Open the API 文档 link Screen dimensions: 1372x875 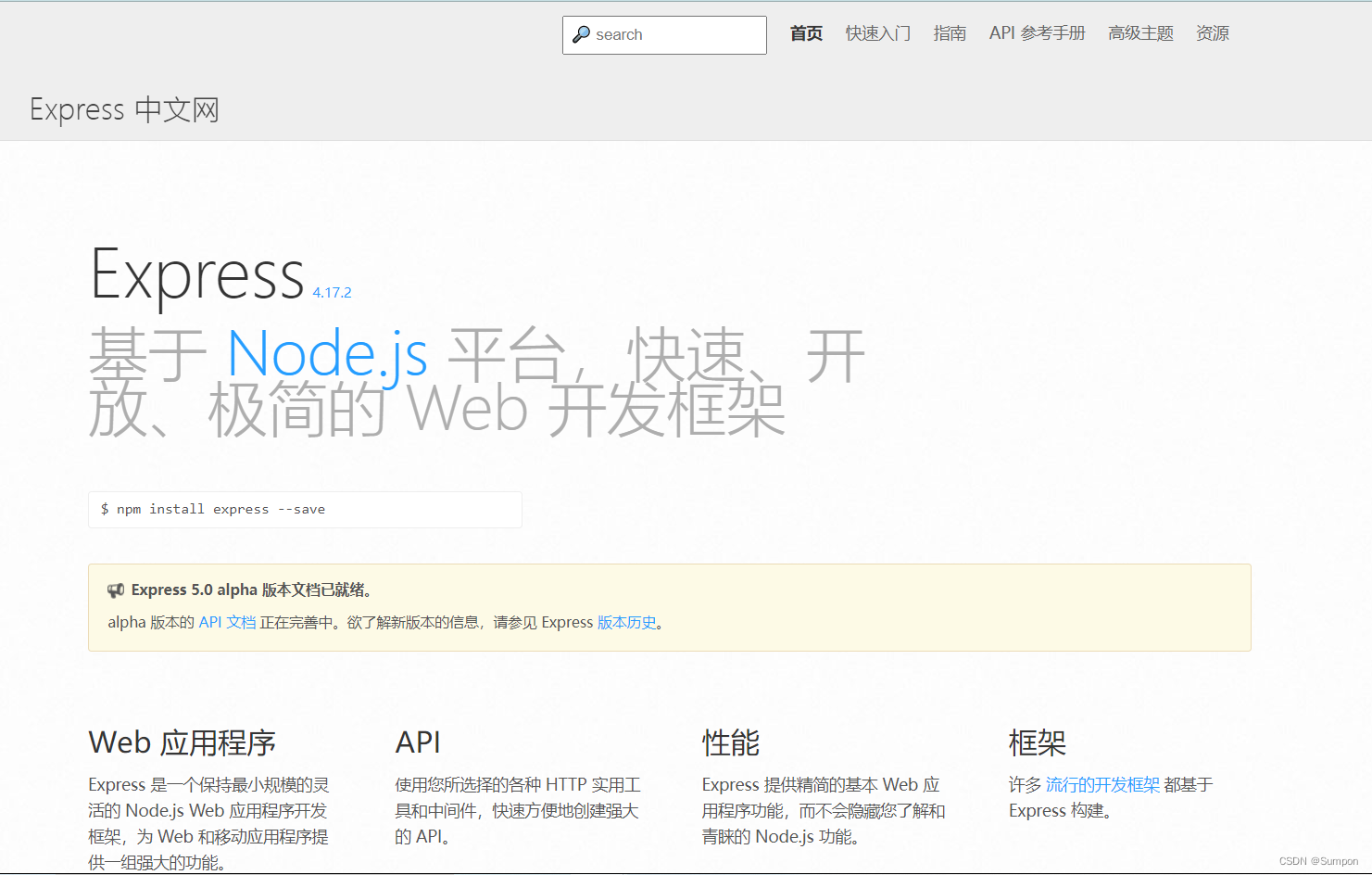pyautogui.click(x=227, y=622)
